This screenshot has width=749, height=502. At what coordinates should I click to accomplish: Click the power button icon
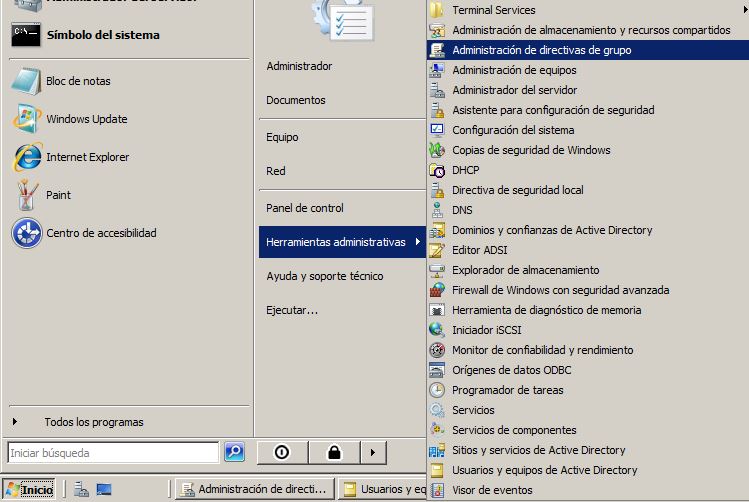pyautogui.click(x=282, y=452)
